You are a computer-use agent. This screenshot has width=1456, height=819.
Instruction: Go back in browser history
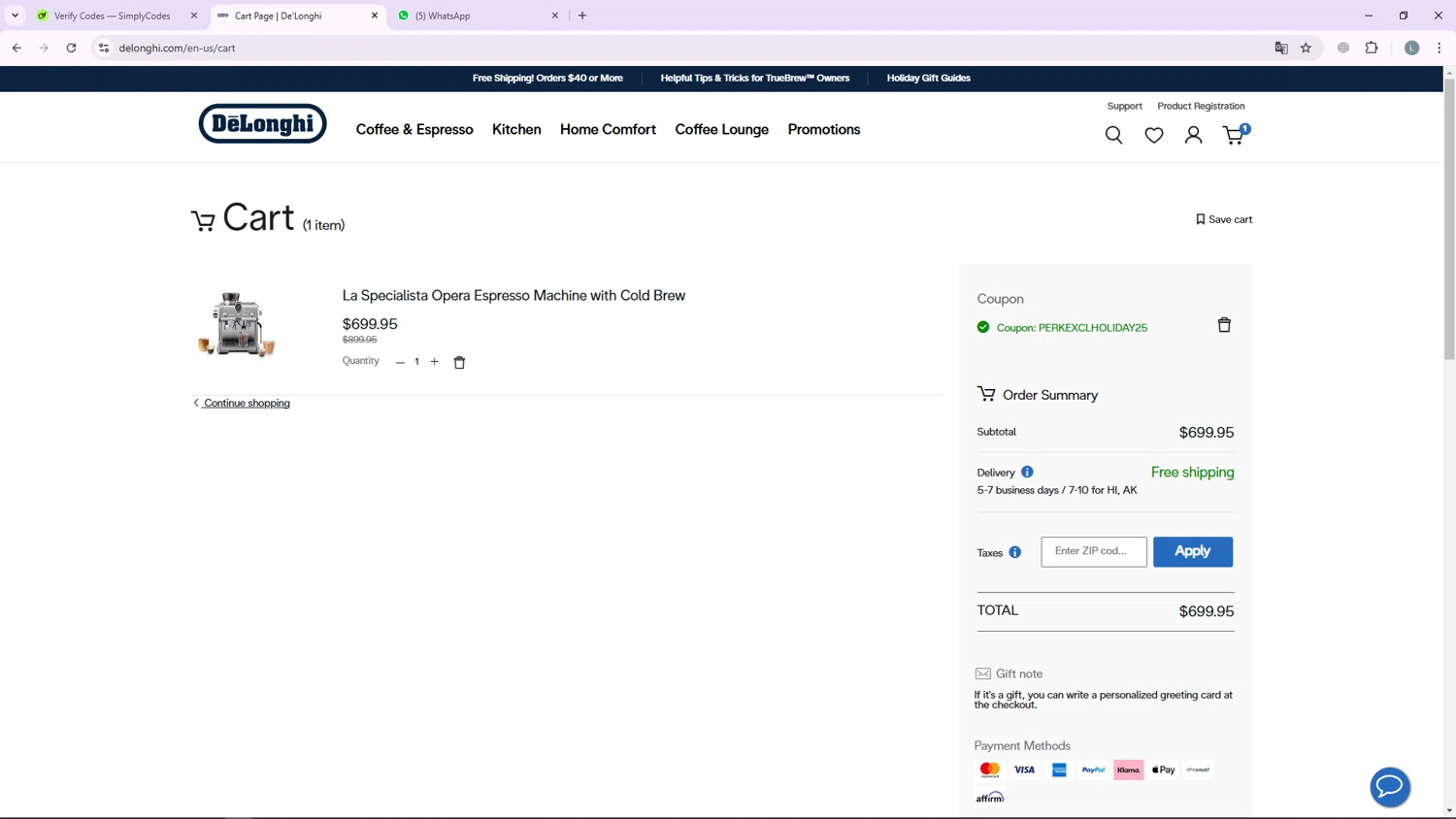point(17,48)
